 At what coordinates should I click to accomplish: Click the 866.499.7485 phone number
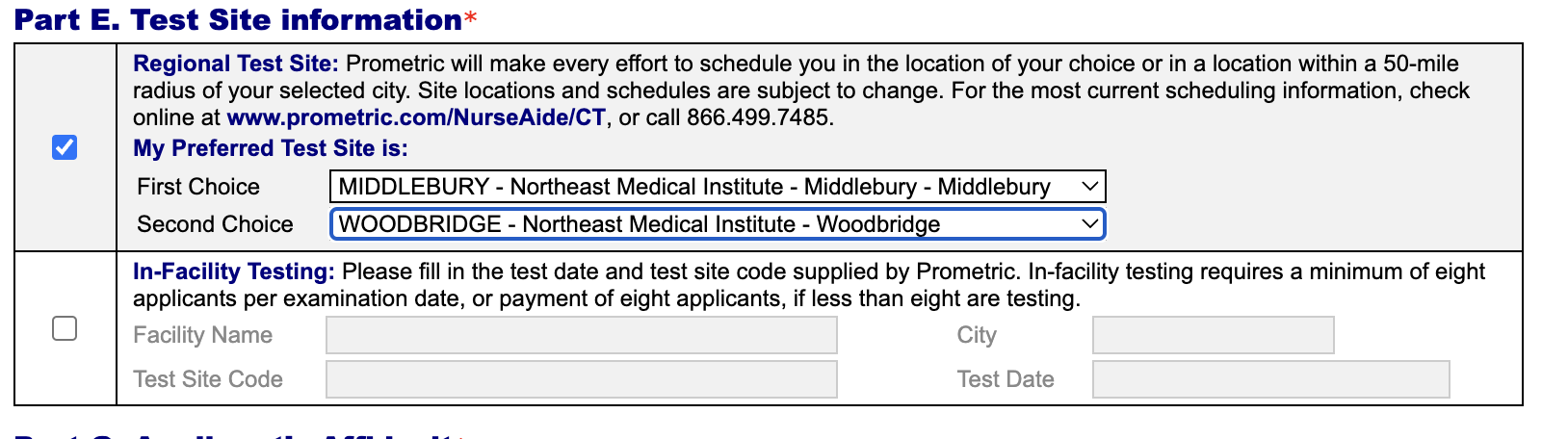758,117
